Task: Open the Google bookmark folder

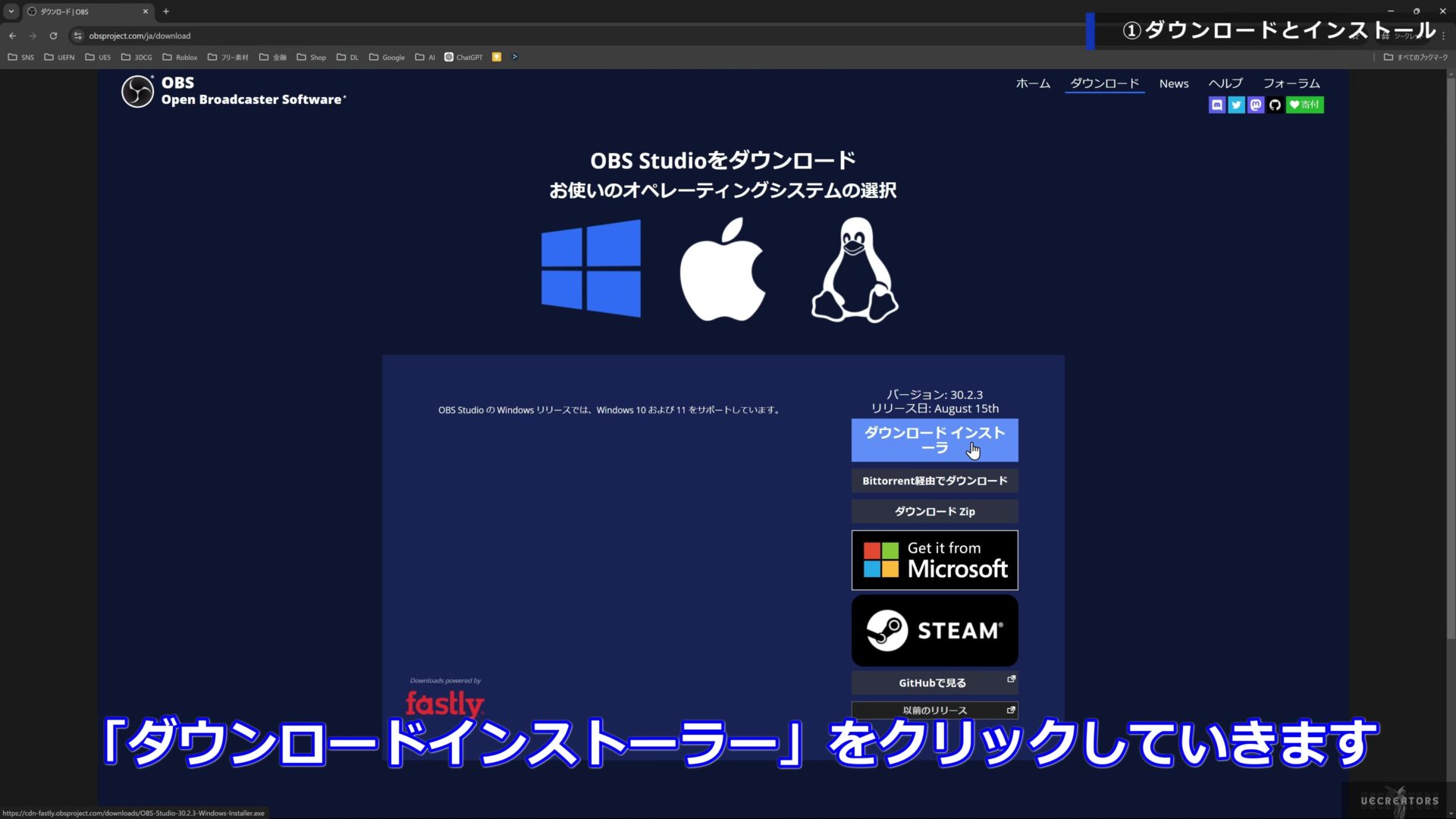Action: point(387,57)
